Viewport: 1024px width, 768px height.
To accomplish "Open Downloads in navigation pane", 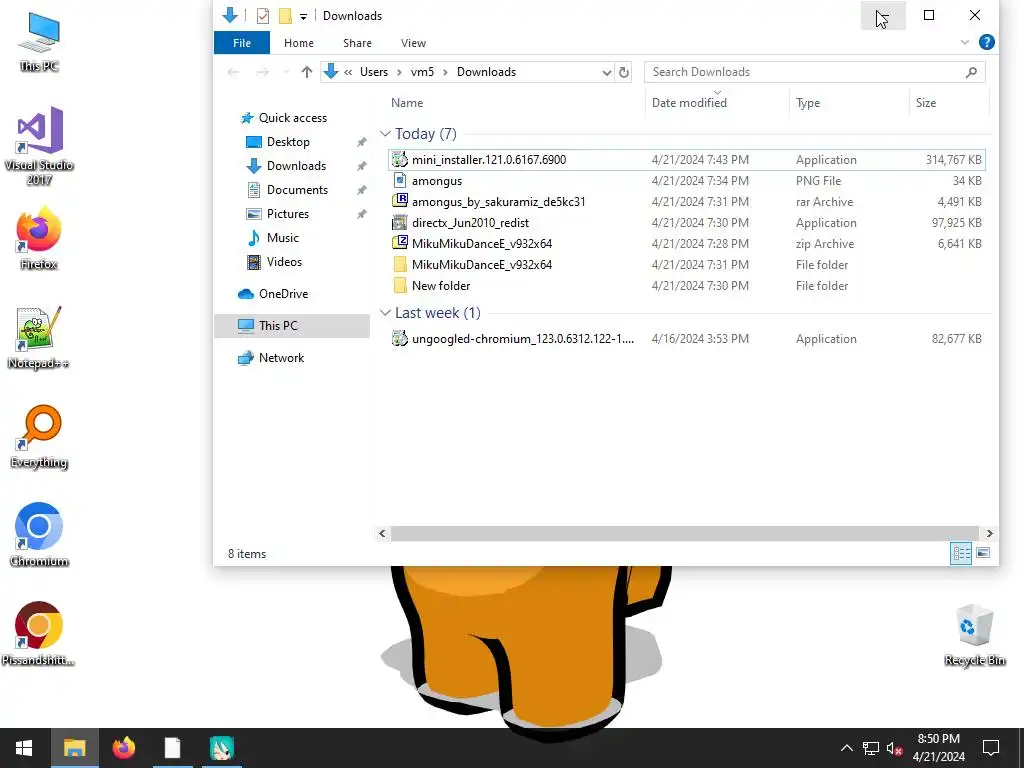I will click(x=296, y=166).
